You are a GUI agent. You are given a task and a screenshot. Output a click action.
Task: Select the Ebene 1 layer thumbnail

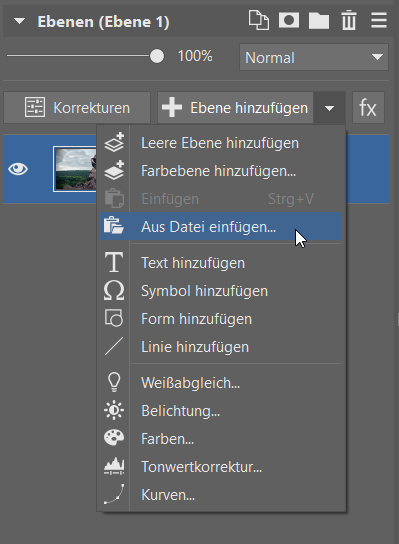point(75,169)
